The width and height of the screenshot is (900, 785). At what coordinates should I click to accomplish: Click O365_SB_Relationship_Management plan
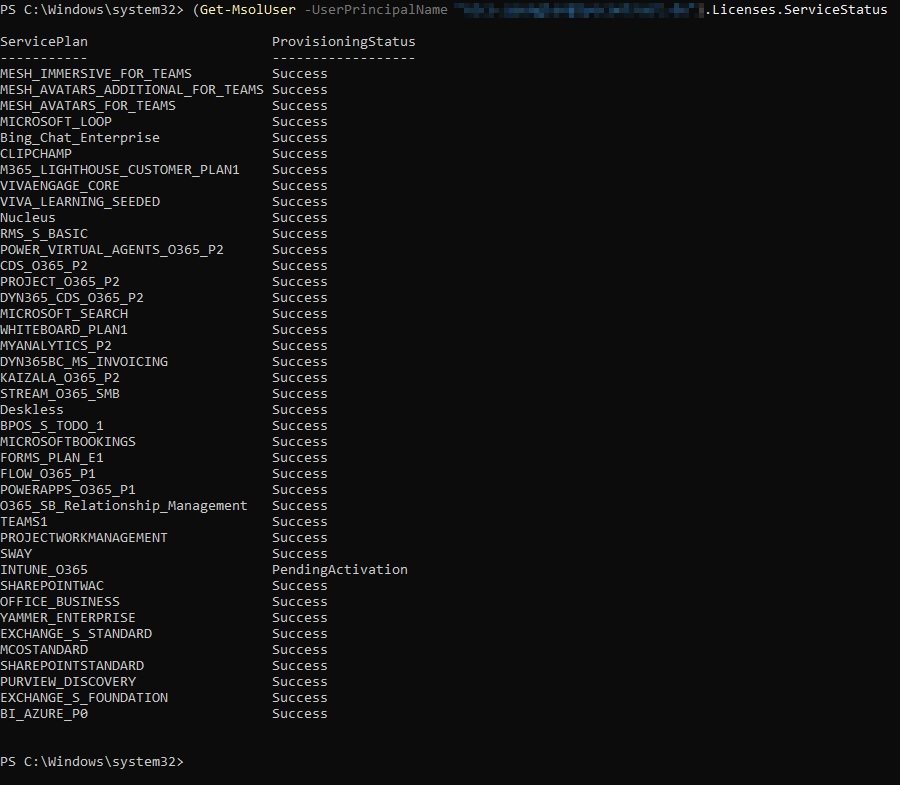pyautogui.click(x=123, y=506)
